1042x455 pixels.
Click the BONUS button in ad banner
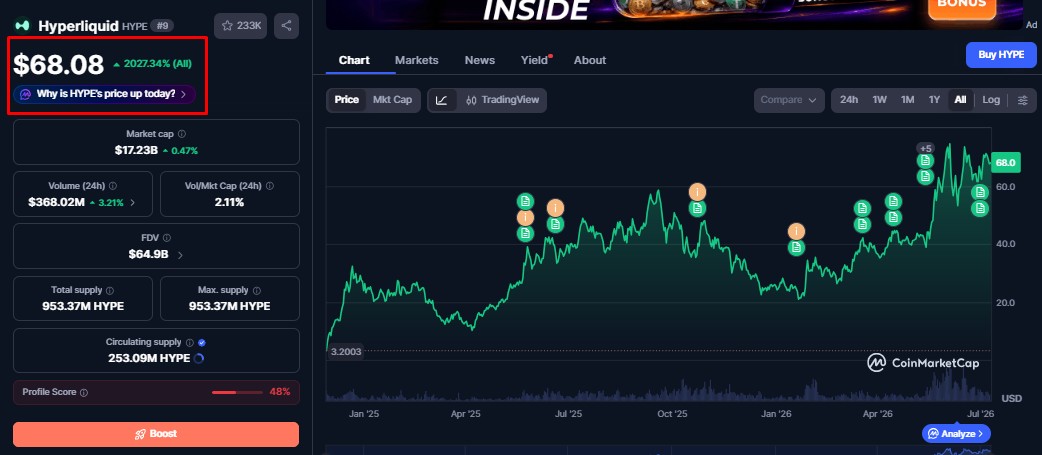962,7
